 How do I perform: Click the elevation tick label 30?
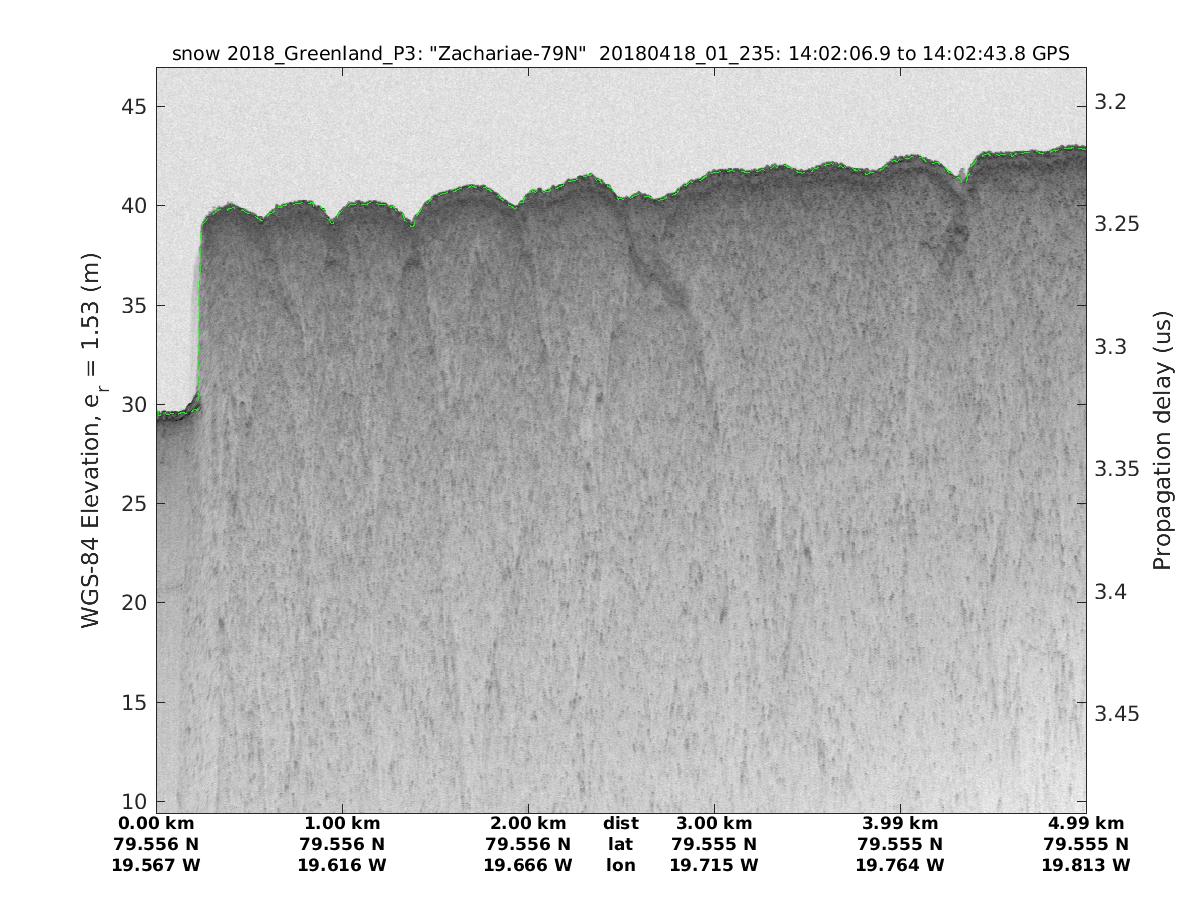pyautogui.click(x=134, y=404)
